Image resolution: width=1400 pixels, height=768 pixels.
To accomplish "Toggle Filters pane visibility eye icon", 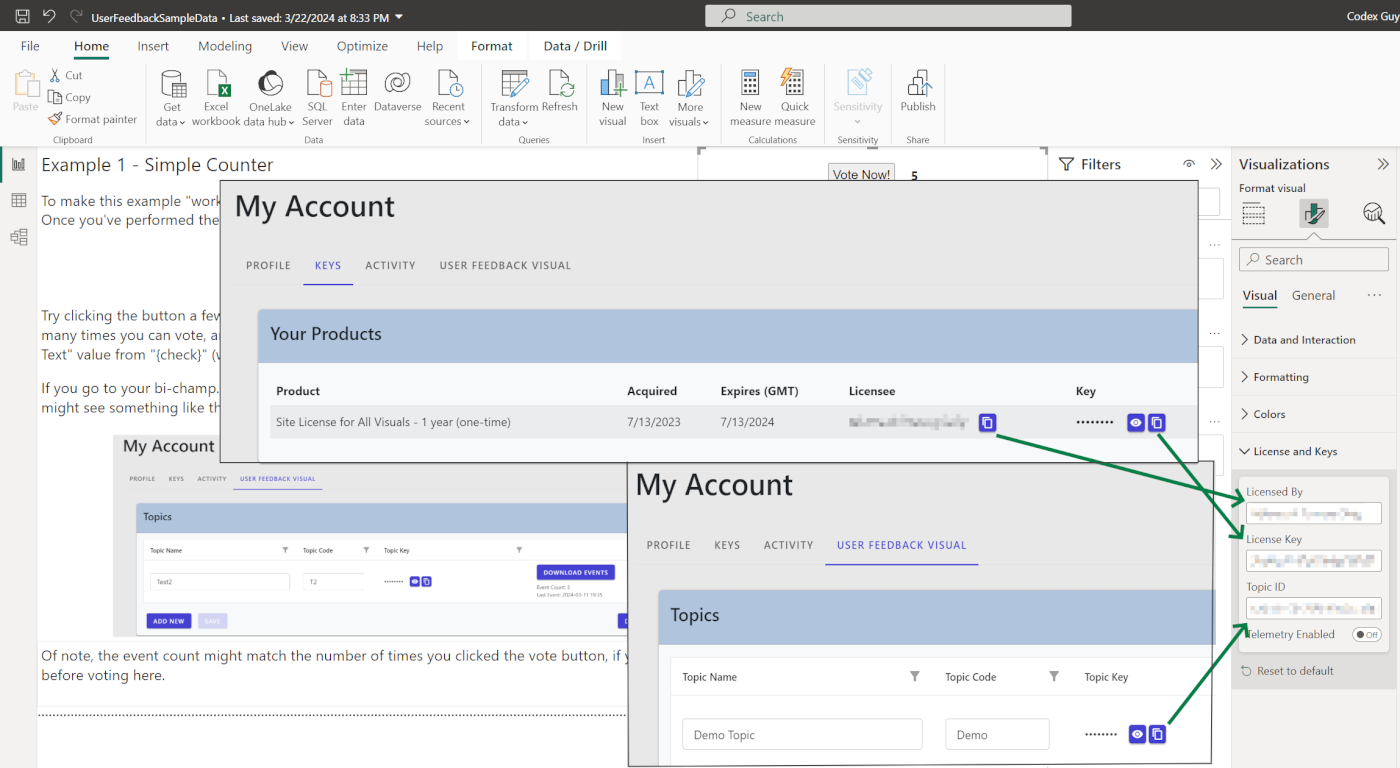I will [x=1189, y=164].
